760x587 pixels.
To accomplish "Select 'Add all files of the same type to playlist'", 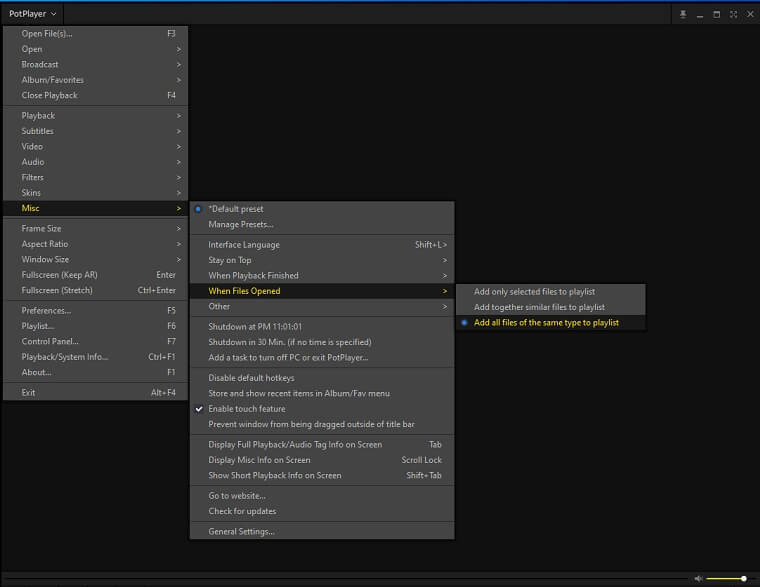I will (551, 323).
